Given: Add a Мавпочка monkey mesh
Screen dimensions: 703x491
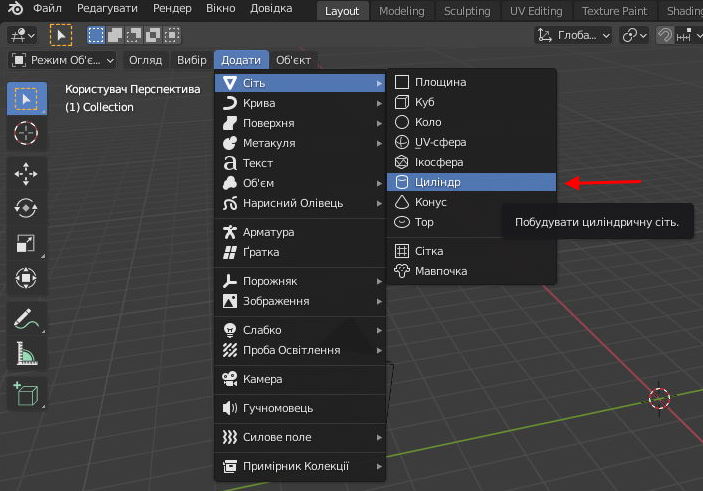Looking at the screenshot, I should click(471, 271).
